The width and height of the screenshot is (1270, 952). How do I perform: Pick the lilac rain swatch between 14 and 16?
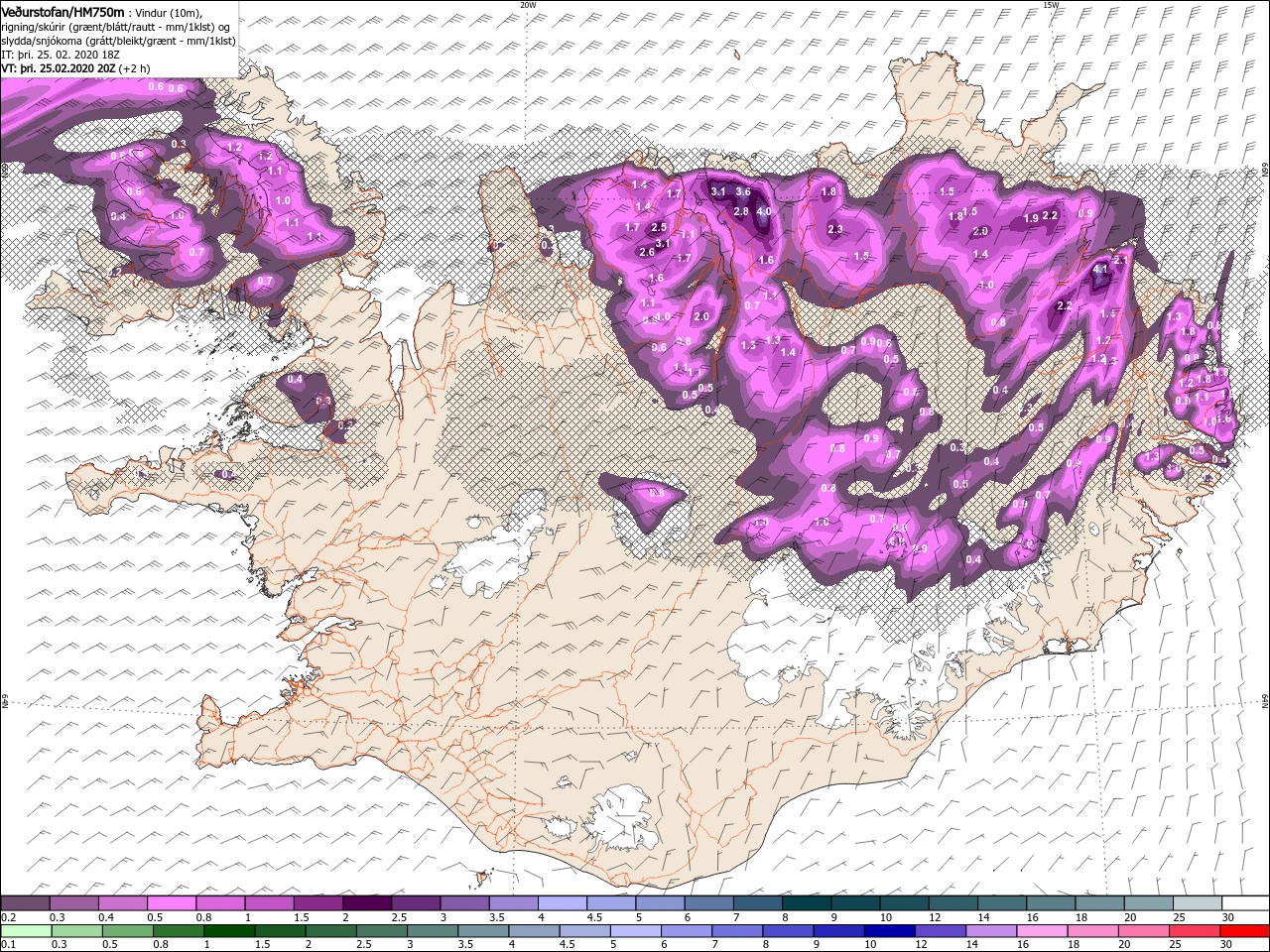989,931
